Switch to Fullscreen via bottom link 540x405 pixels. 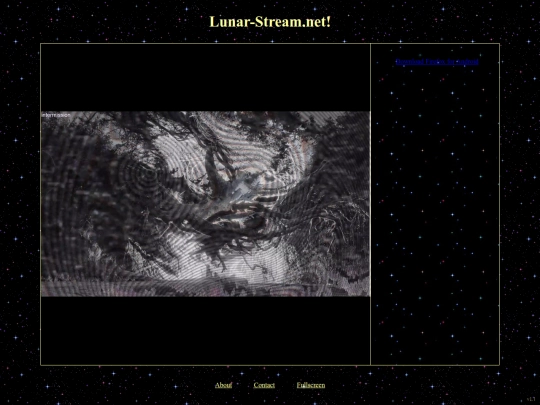click(311, 385)
